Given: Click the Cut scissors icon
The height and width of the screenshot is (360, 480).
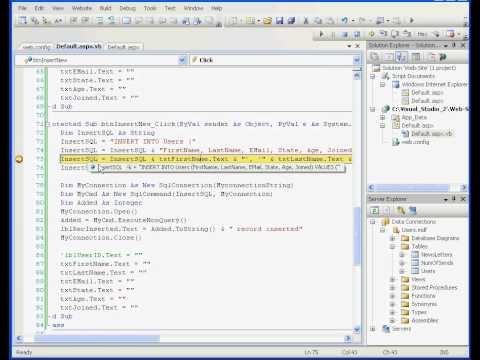Looking at the screenshot, I should (x=306, y=21).
